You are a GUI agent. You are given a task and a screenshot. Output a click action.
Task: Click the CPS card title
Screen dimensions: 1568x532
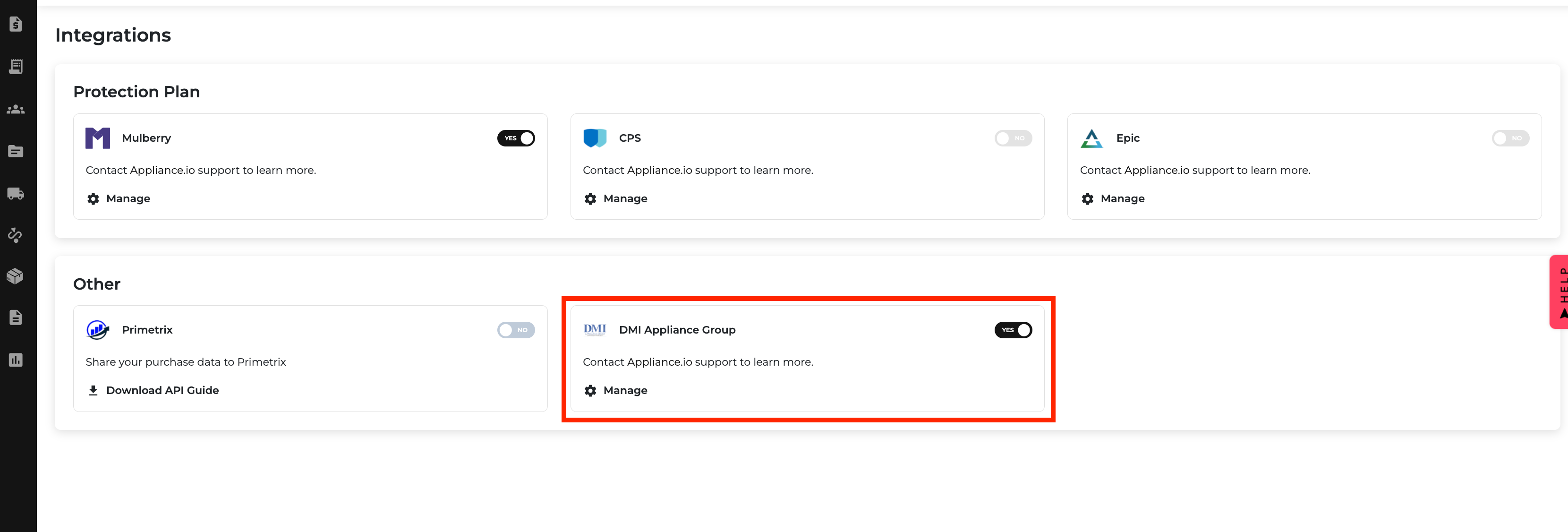point(630,138)
